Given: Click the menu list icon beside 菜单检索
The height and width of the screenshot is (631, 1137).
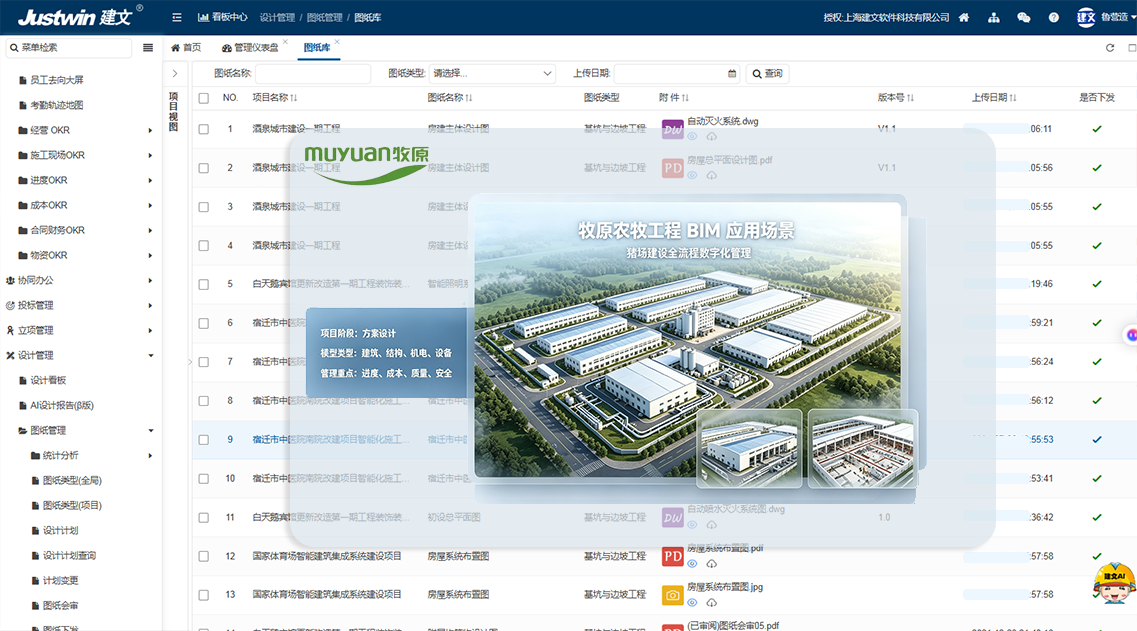Looking at the screenshot, I should tap(148, 48).
